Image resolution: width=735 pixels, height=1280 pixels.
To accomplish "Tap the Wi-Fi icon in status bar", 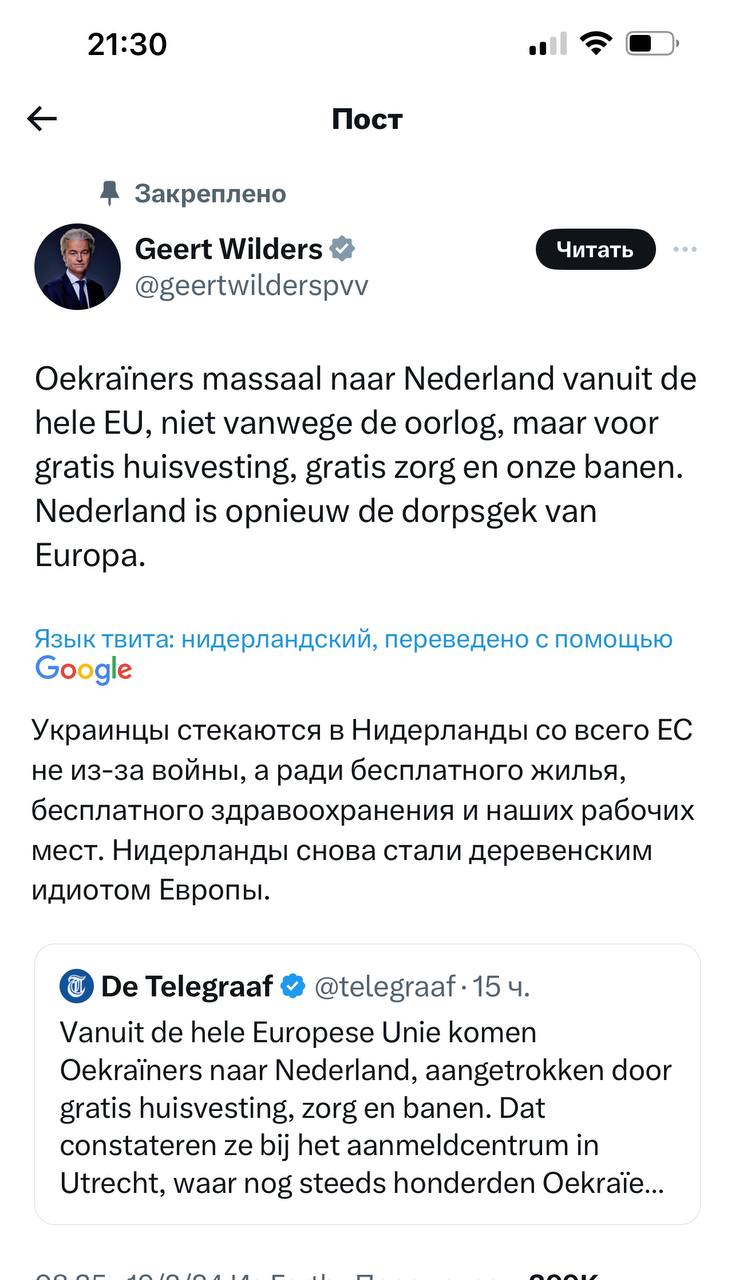I will [596, 44].
